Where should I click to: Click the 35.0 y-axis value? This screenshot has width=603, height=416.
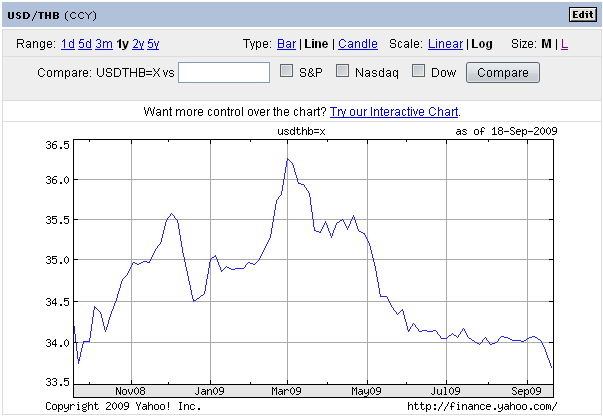58,260
